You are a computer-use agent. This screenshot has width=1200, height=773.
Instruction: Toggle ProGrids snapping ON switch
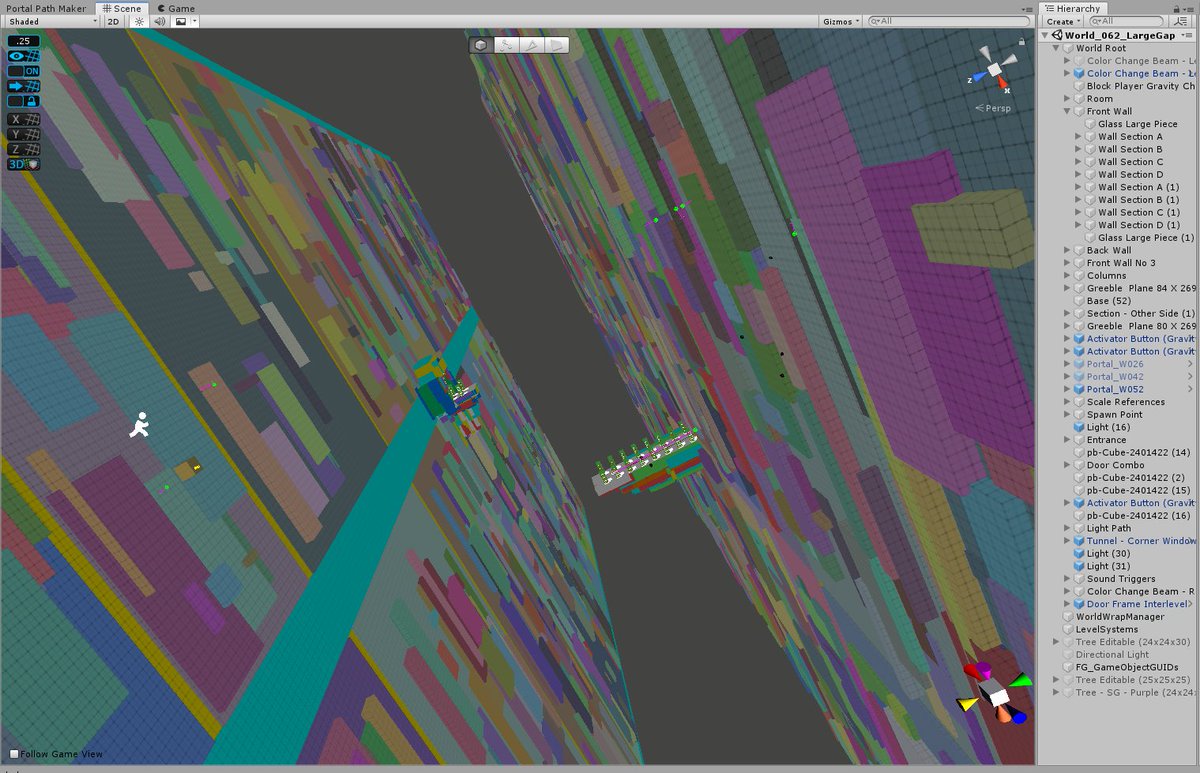pyautogui.click(x=24, y=71)
